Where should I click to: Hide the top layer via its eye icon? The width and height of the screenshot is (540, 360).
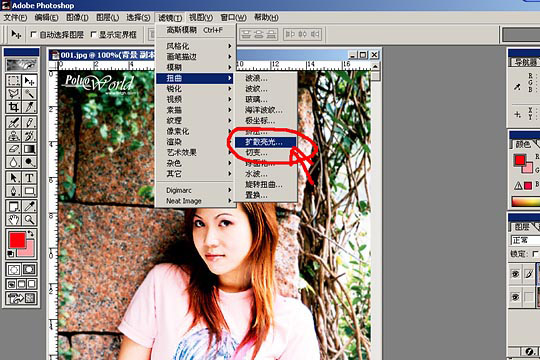click(516, 274)
